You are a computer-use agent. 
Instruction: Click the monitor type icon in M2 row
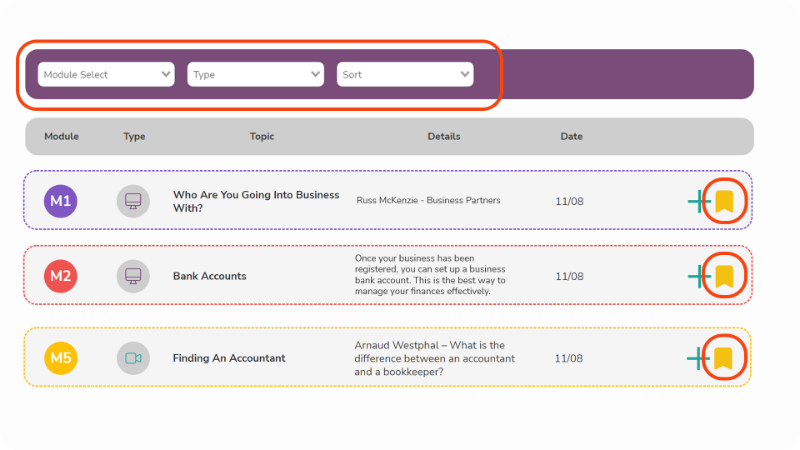133,275
